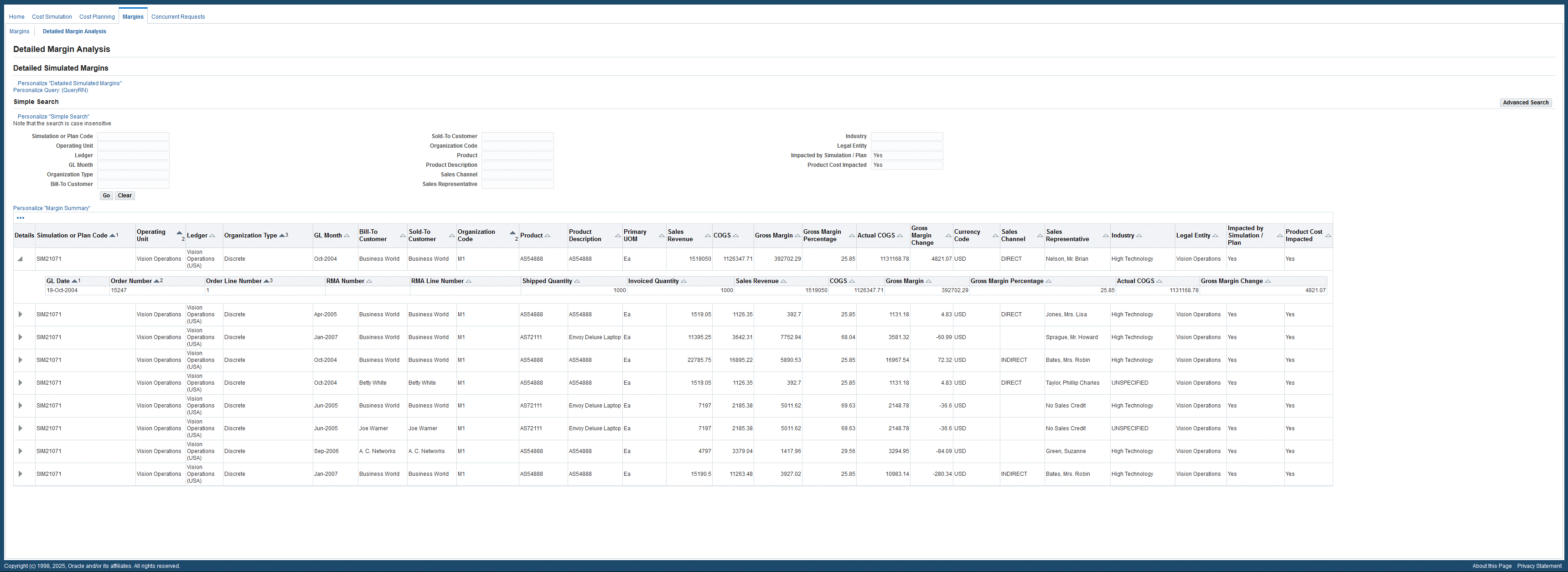Sort detail rows by RMA Number arrow
Screen dimensions: 1568x572
coord(369,281)
